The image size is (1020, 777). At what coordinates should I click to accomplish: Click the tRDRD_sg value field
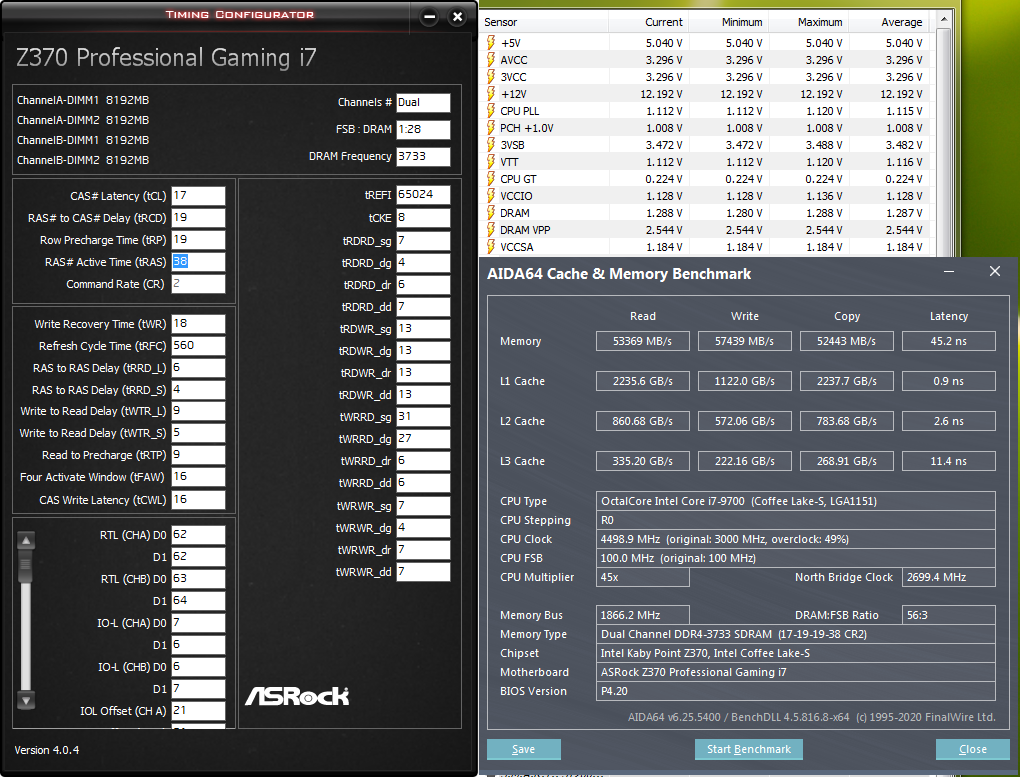pos(423,241)
